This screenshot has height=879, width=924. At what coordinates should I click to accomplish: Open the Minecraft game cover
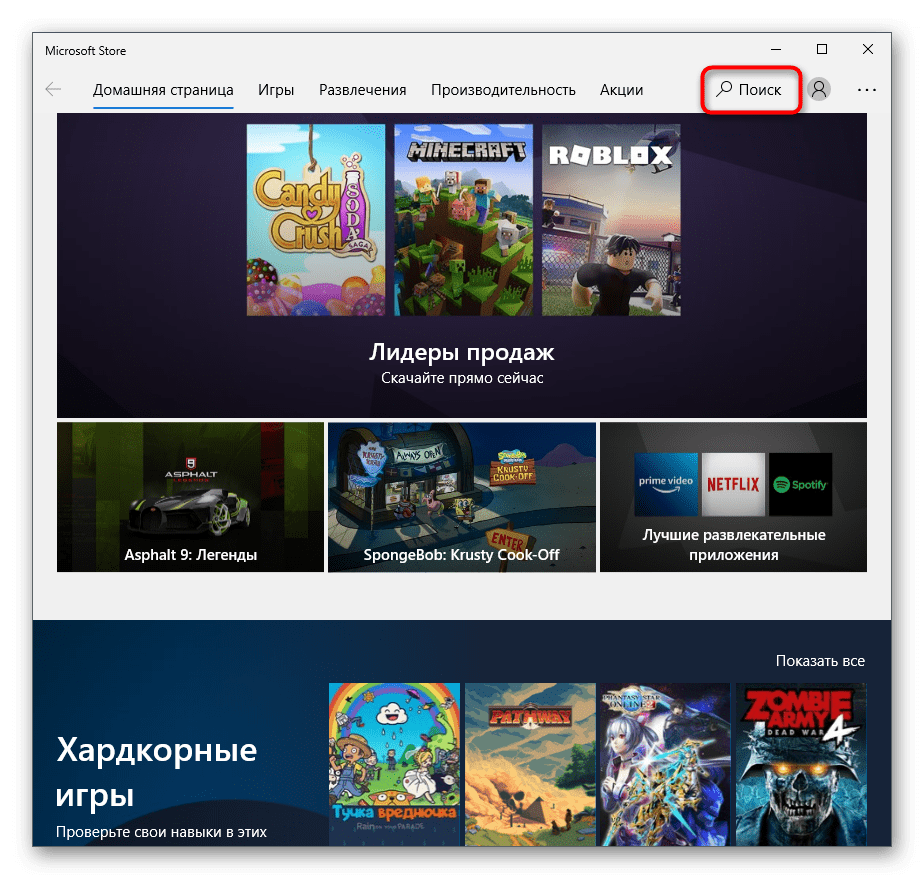click(463, 220)
